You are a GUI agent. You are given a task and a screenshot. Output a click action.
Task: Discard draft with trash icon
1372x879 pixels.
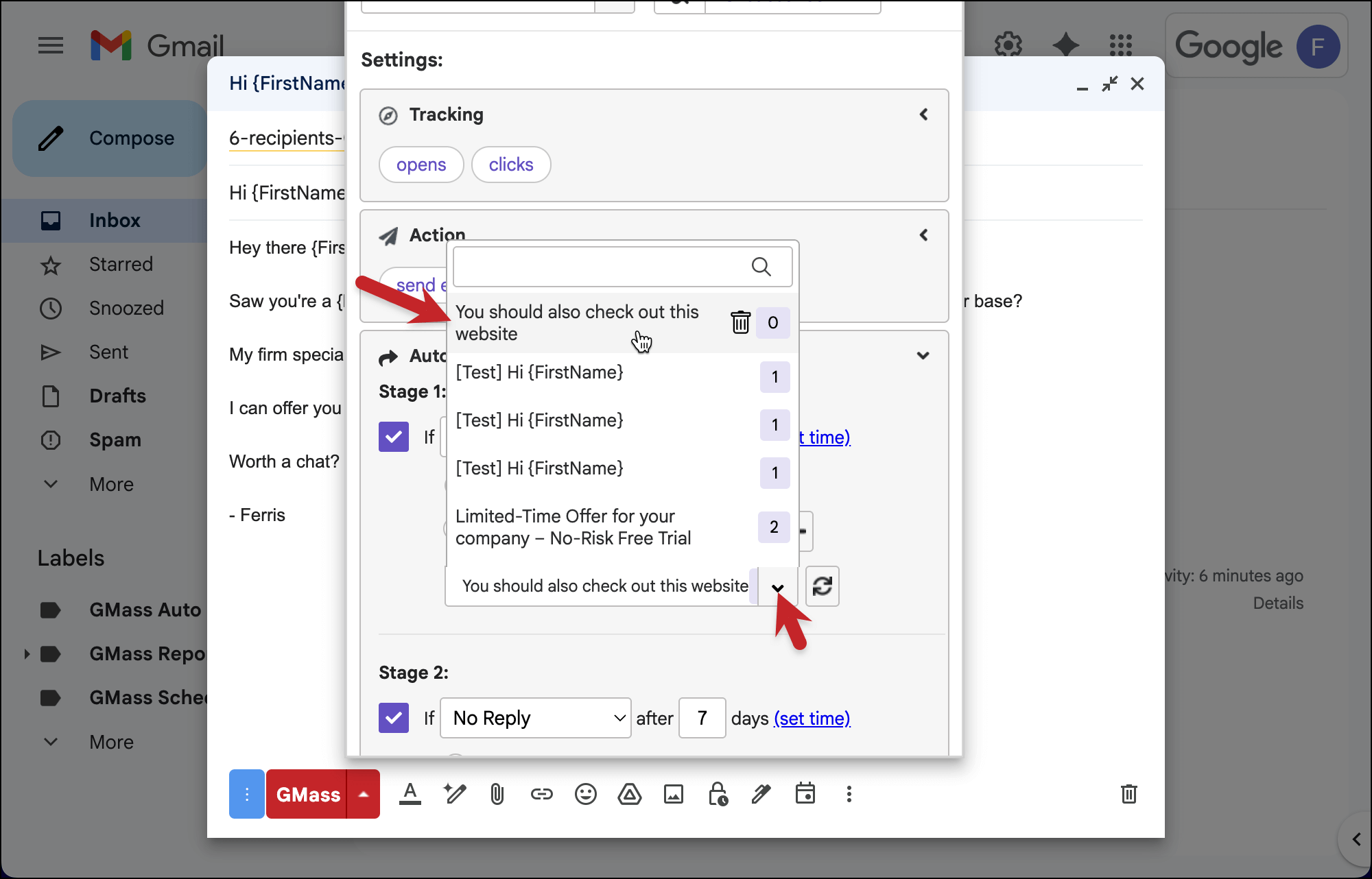(1128, 794)
